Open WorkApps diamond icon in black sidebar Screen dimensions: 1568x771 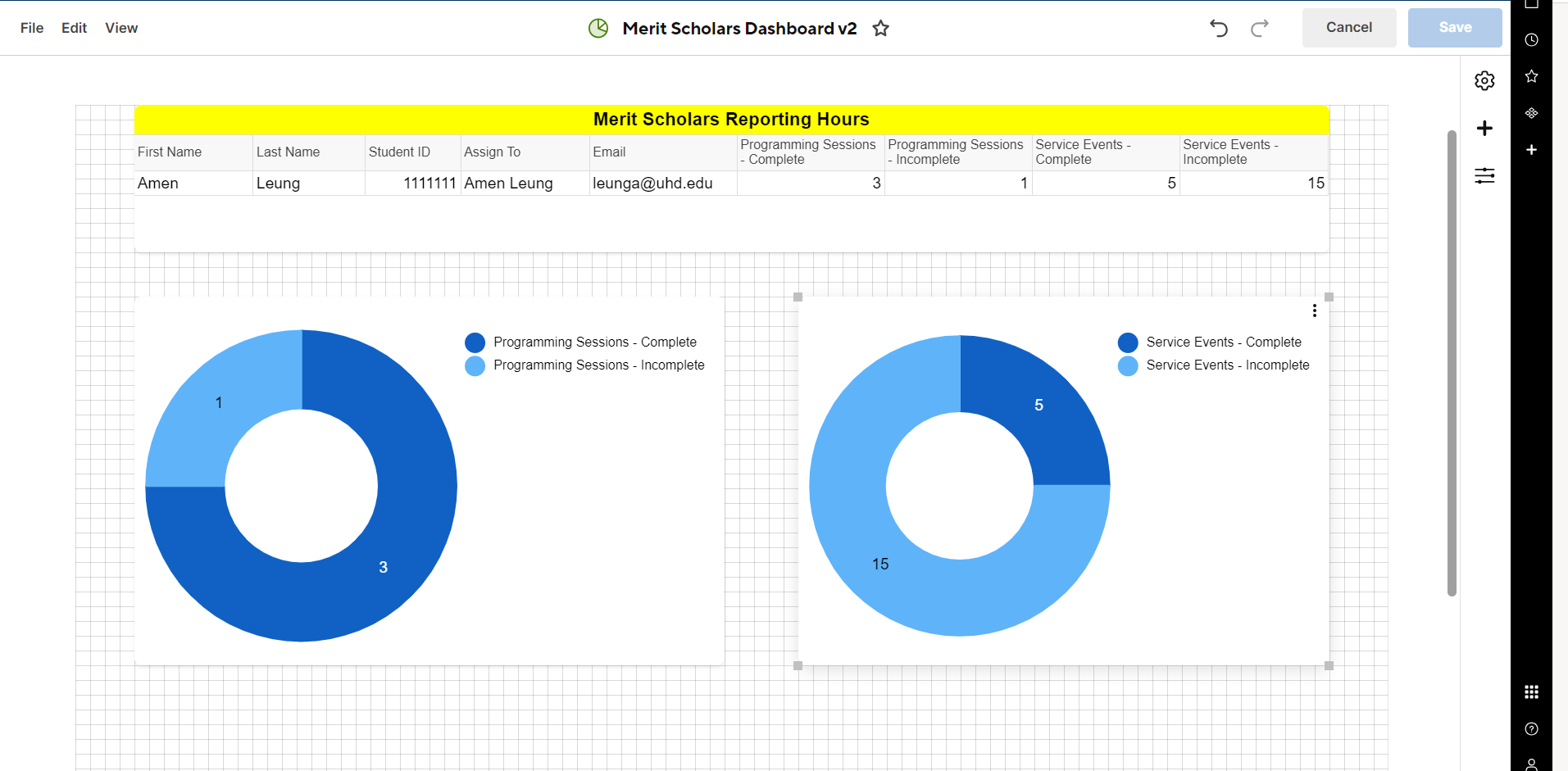[x=1531, y=113]
